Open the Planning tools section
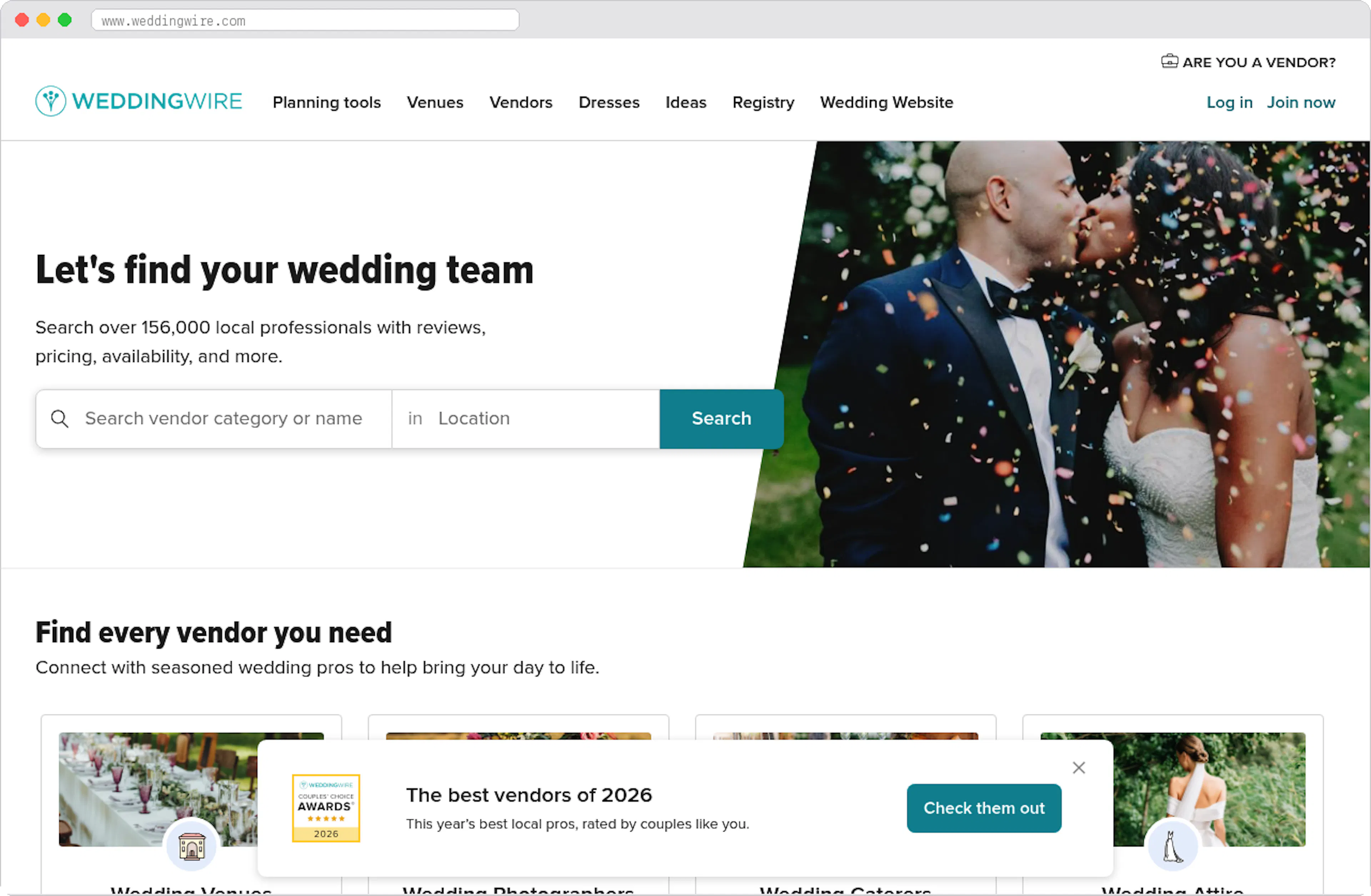Viewport: 1371px width, 896px height. point(326,102)
